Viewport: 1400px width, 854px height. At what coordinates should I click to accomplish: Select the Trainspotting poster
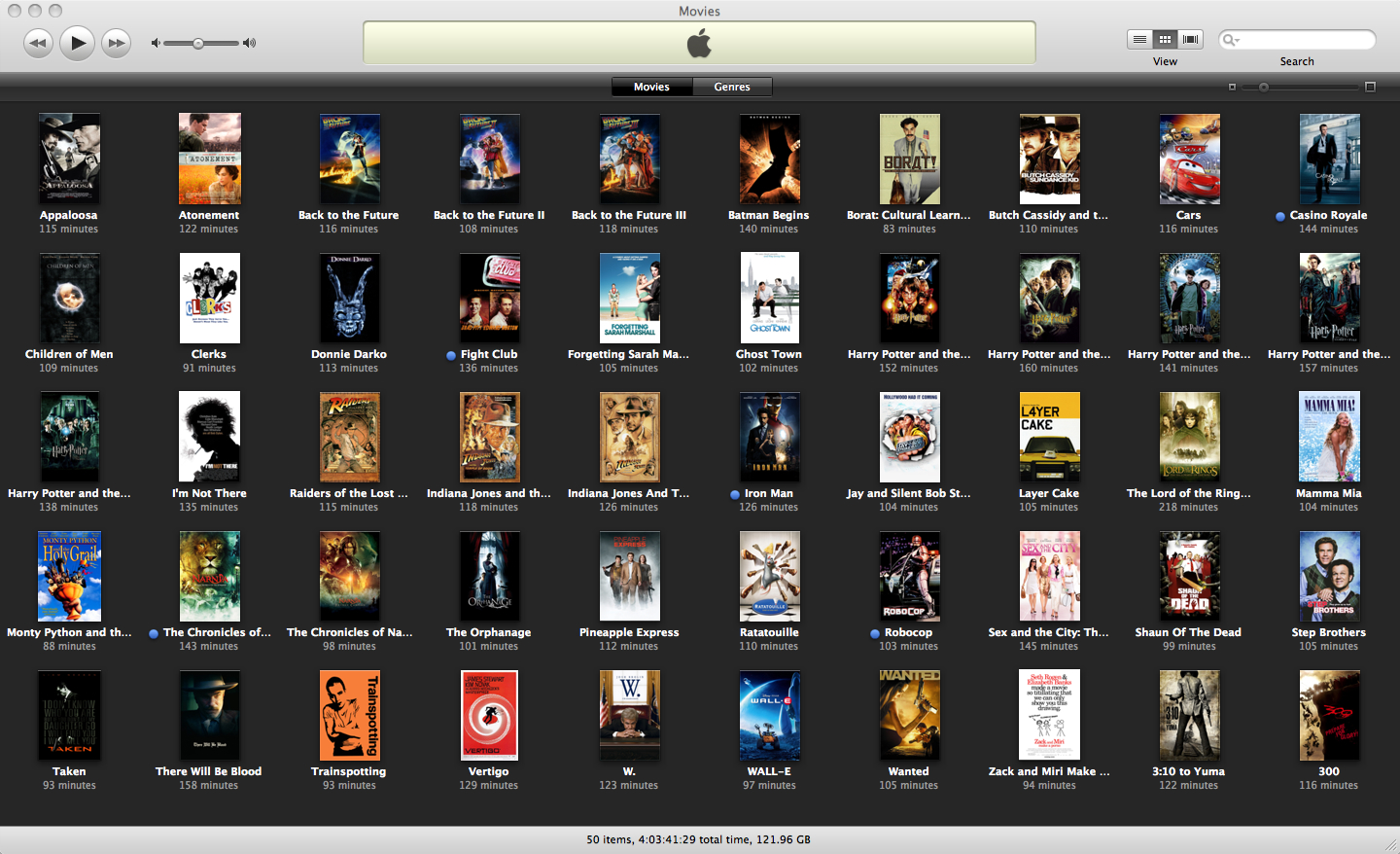(349, 715)
